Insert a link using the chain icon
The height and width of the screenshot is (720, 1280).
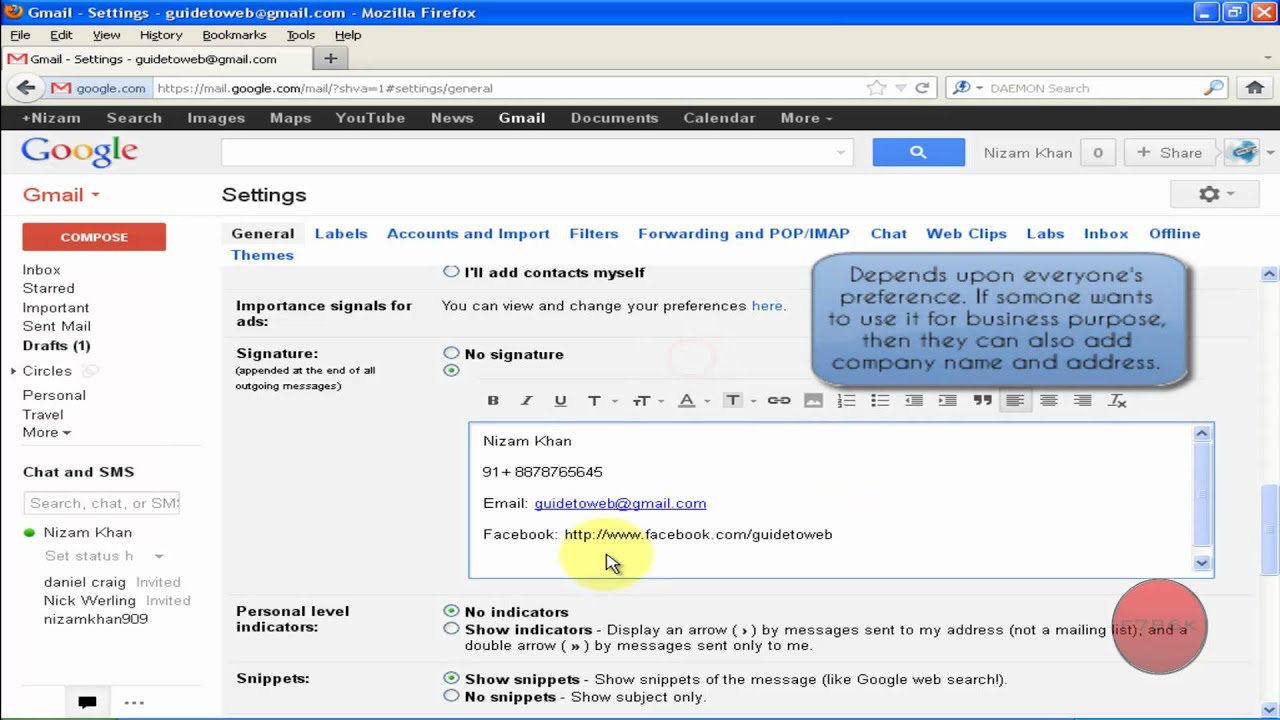tap(779, 400)
